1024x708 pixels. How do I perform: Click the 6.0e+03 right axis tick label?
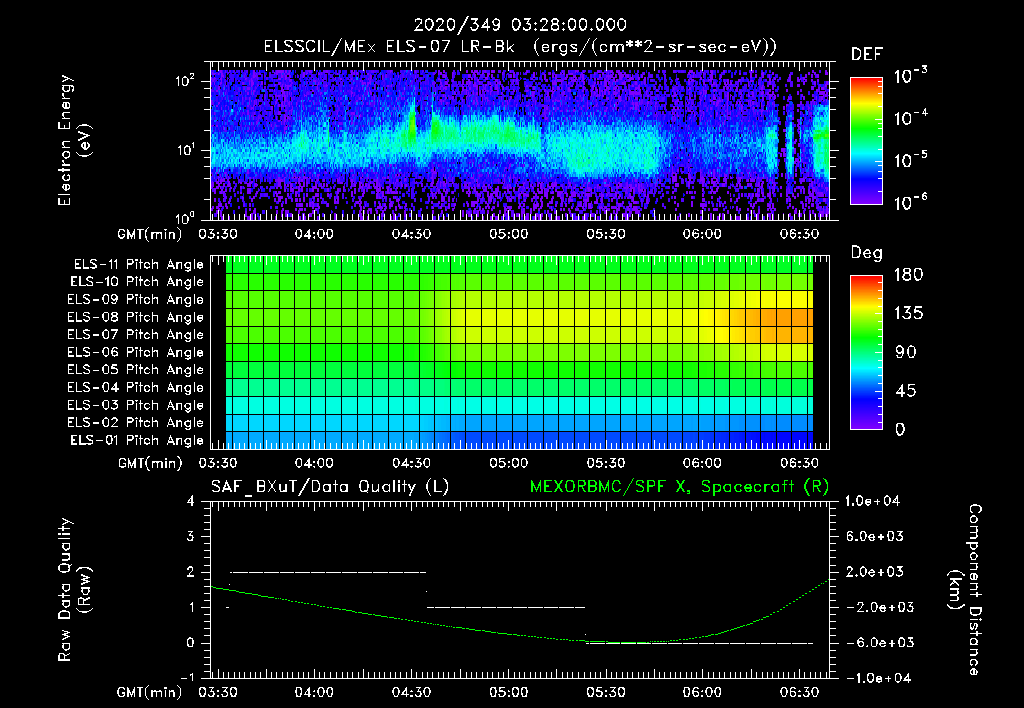tap(874, 536)
